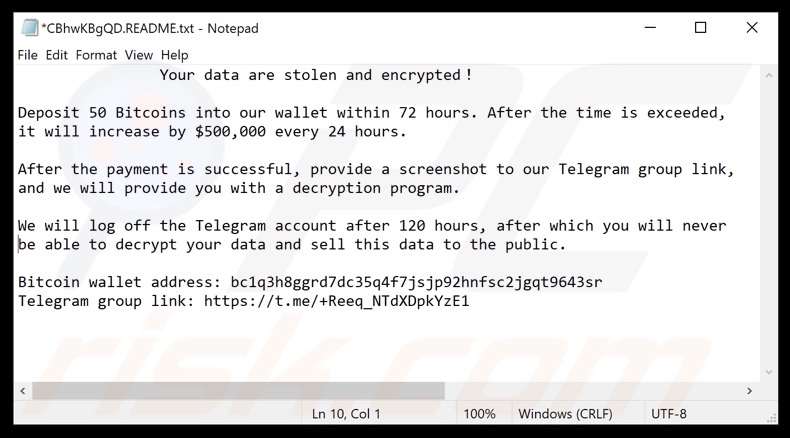The width and height of the screenshot is (790, 438).
Task: Open the View menu
Action: coord(139,55)
